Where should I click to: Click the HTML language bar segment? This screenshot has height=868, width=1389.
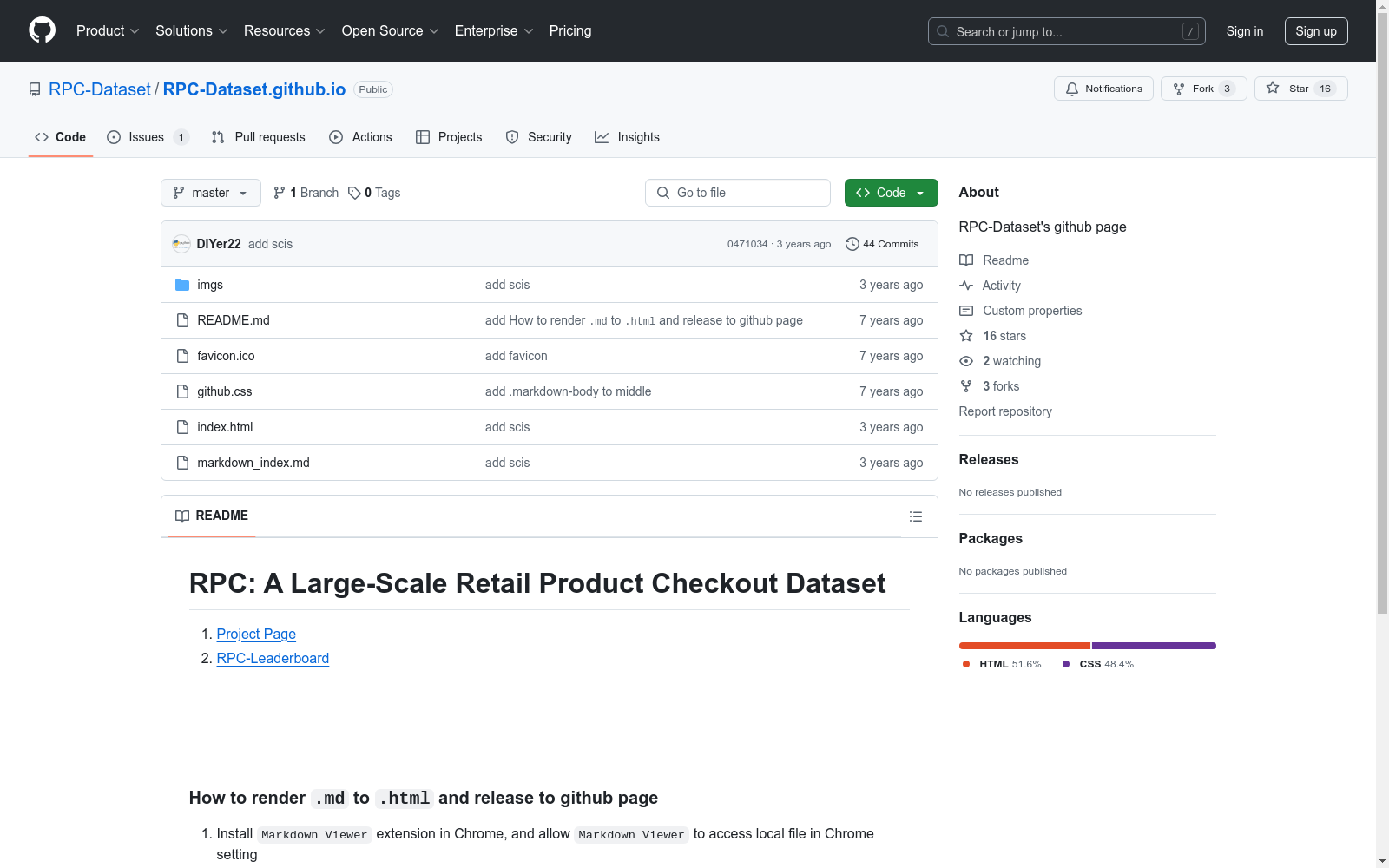[1024, 646]
